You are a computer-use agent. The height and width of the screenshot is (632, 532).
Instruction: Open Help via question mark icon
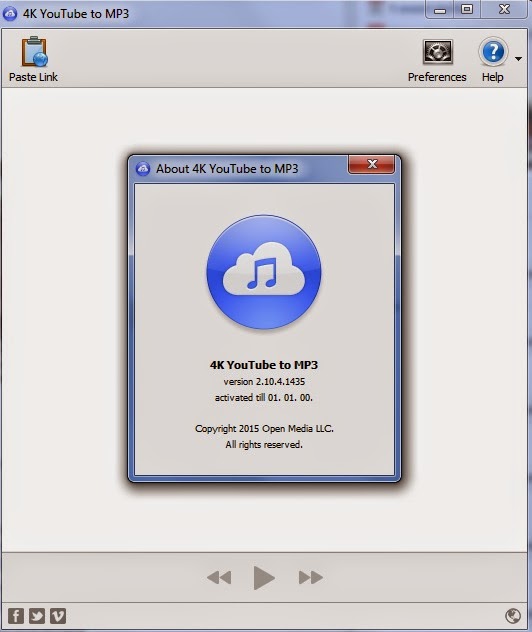pyautogui.click(x=493, y=52)
